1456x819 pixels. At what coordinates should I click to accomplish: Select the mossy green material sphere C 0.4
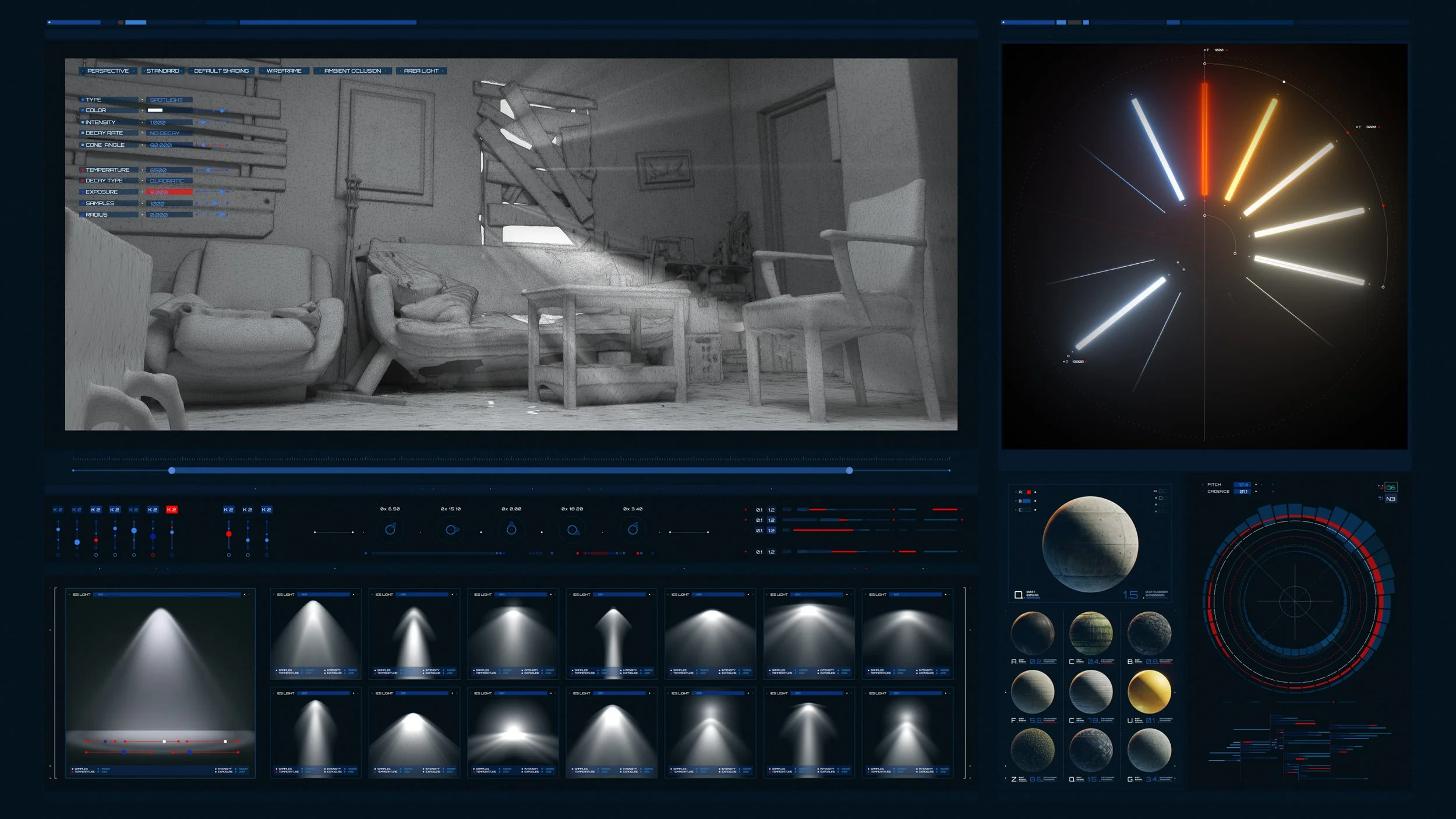(1091, 633)
